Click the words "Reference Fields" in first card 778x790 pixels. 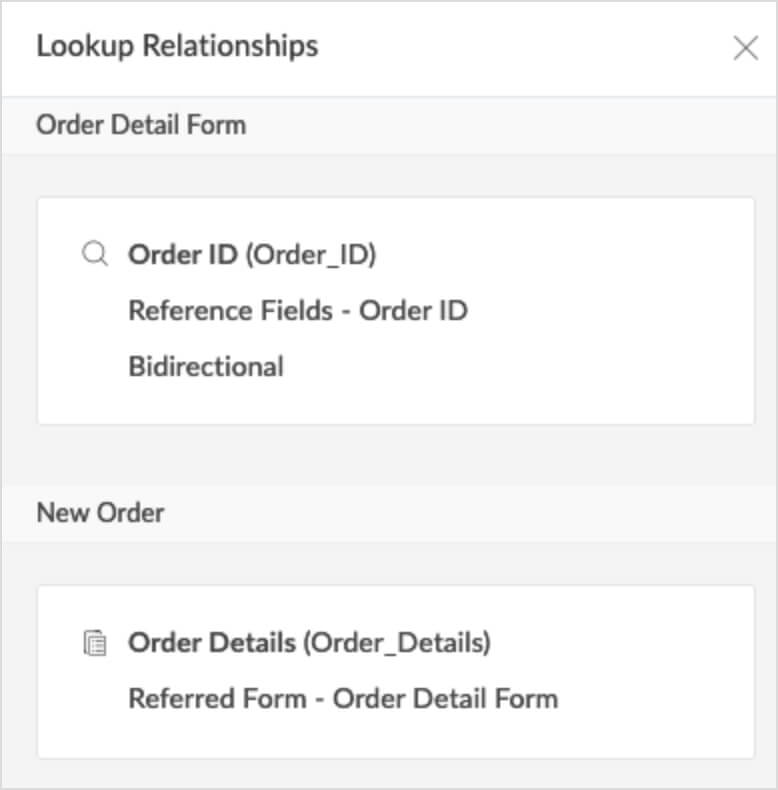point(230,311)
